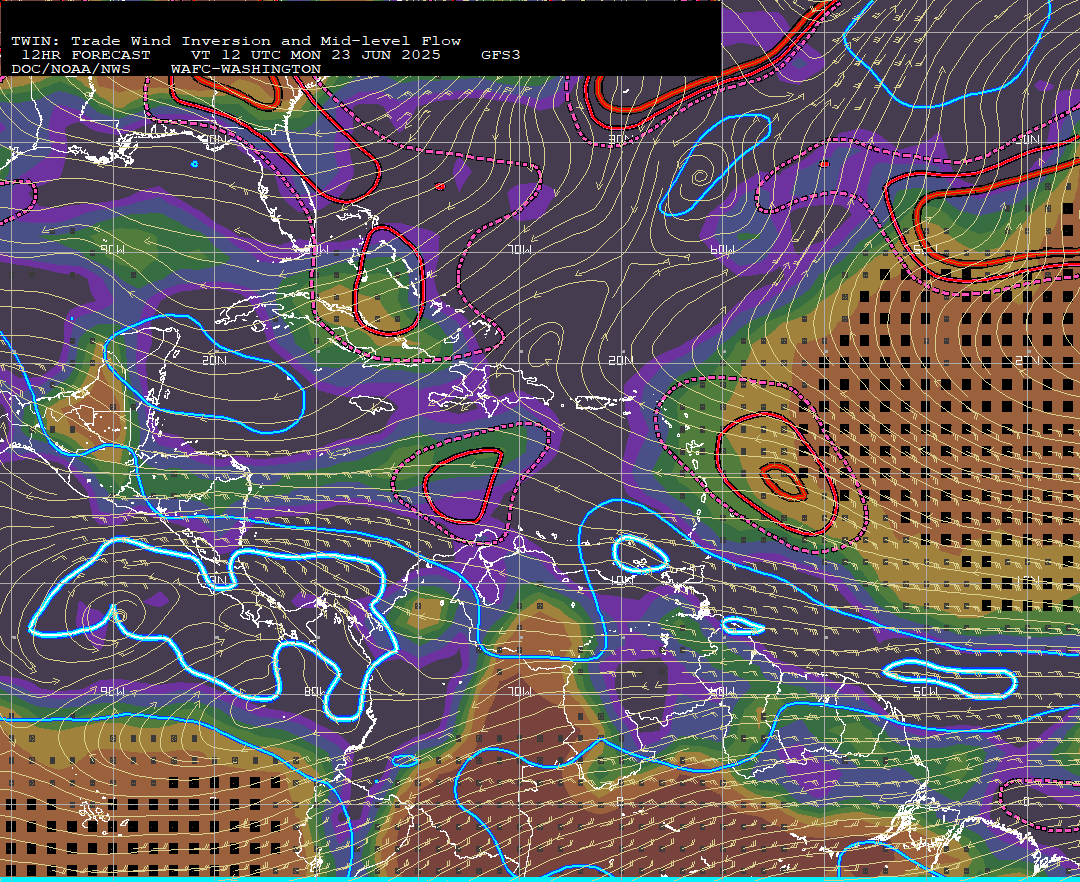Select the 50W label beside the elongated blue contour
This screenshot has height=882, width=1080.
coord(925,691)
